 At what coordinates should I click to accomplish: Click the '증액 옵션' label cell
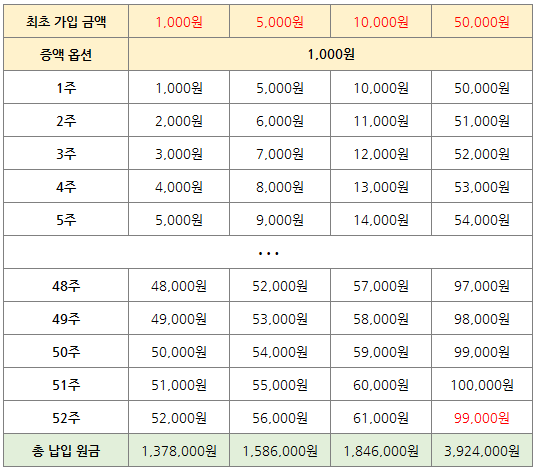tap(66, 54)
